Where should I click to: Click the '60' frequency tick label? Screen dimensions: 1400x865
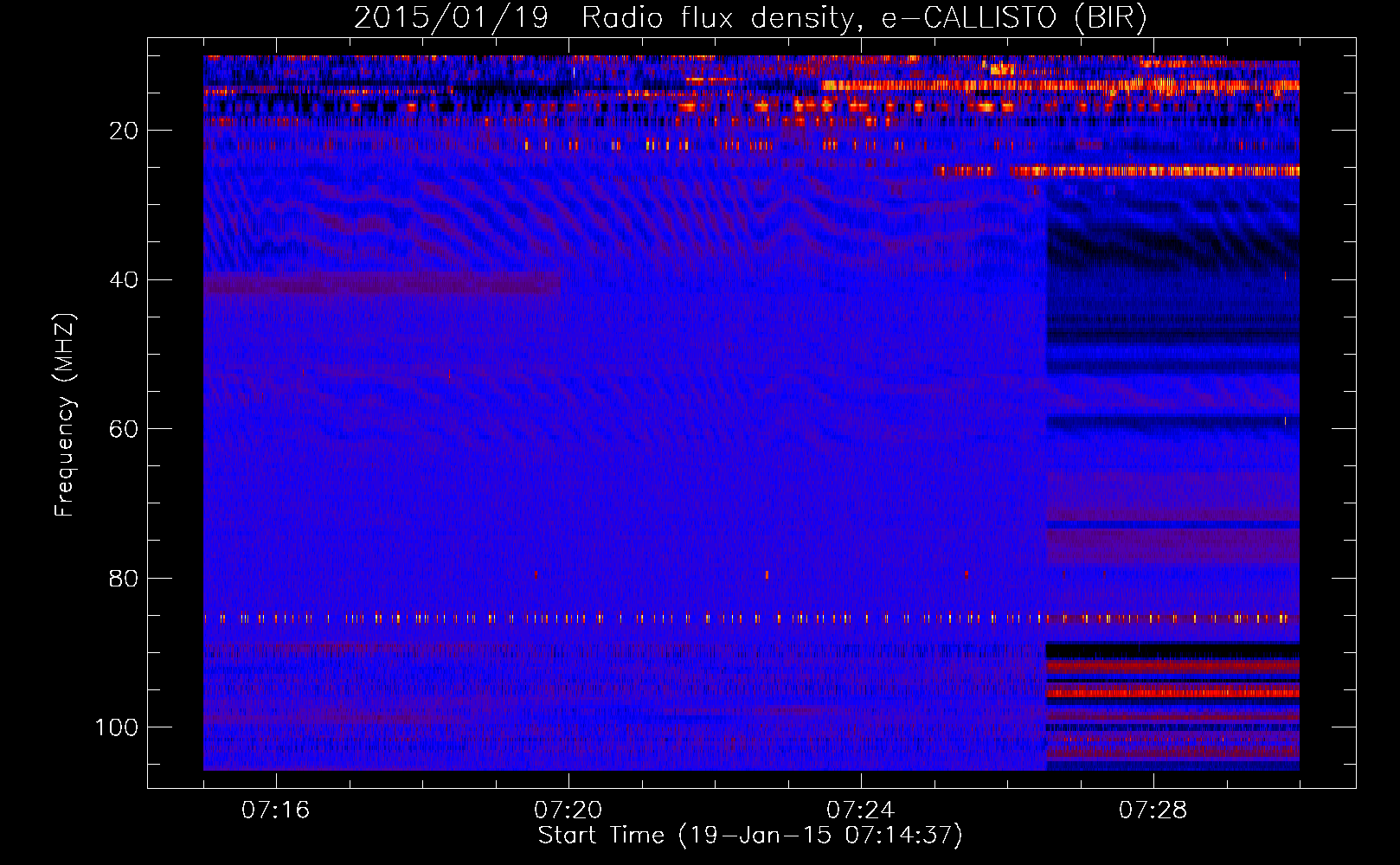[124, 429]
